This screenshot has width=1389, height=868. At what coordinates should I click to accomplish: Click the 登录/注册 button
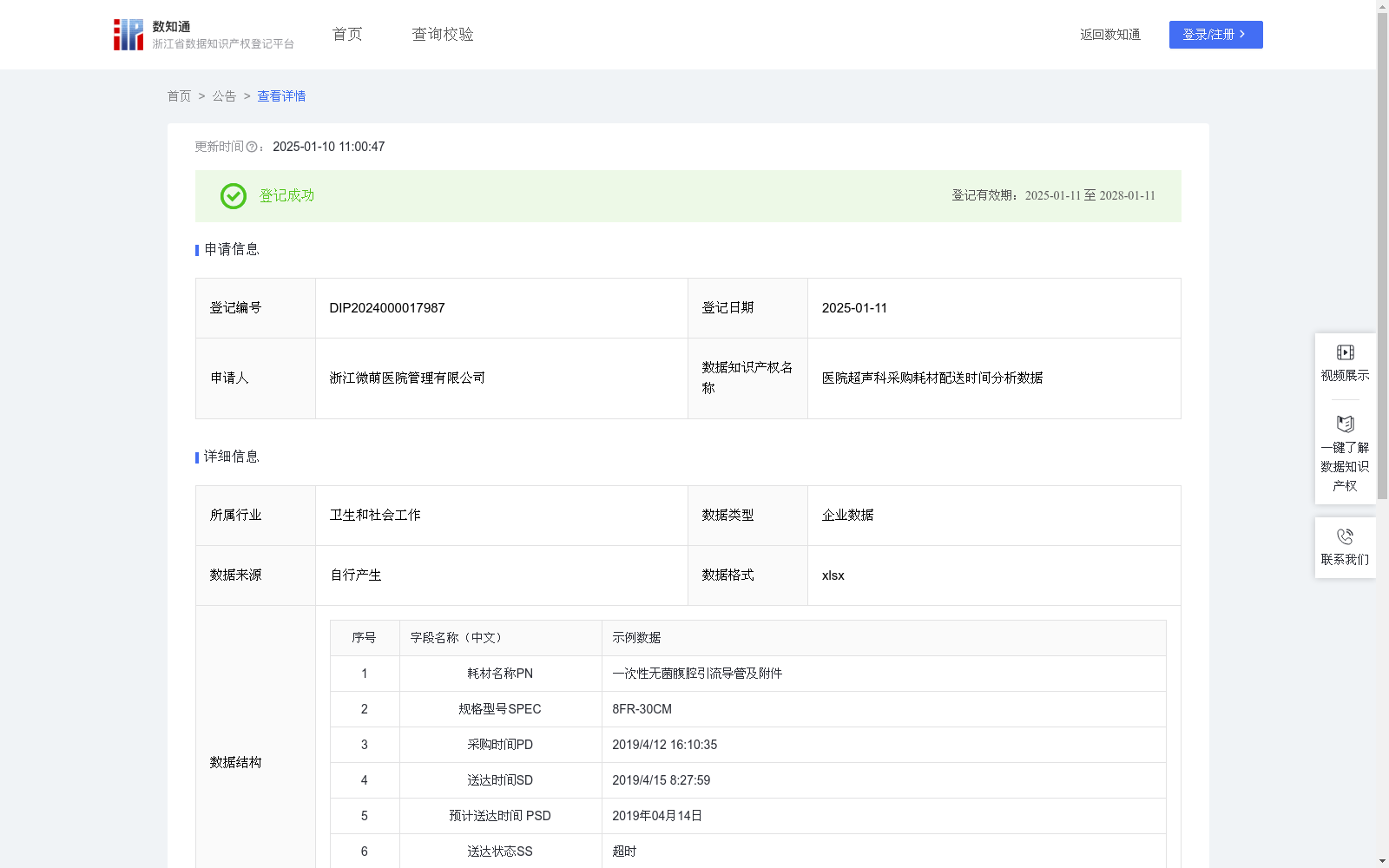coord(1215,35)
